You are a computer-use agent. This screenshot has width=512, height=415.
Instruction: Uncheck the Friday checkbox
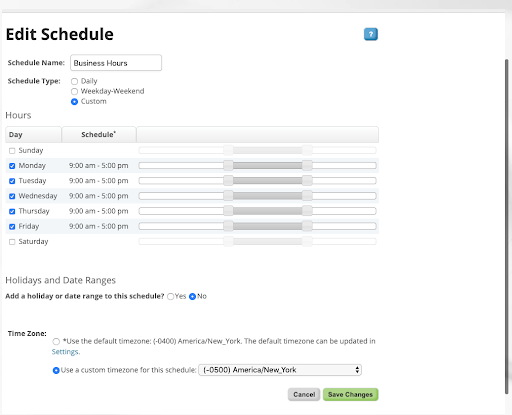pyautogui.click(x=12, y=226)
